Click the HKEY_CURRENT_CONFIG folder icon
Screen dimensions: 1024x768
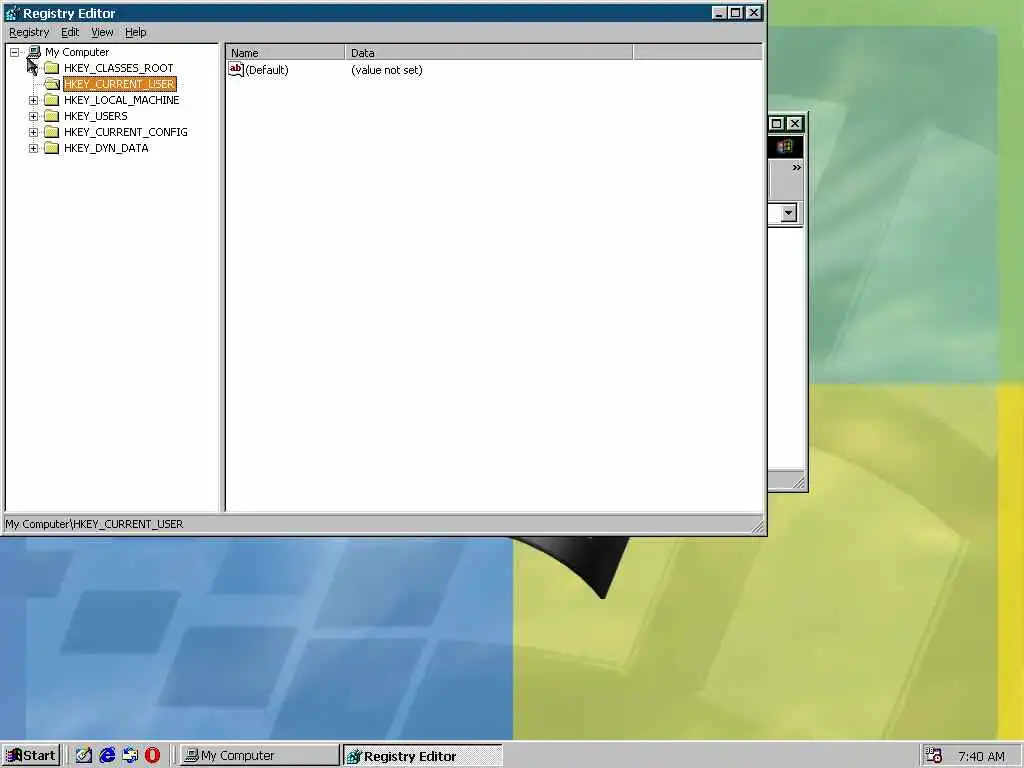(52, 132)
